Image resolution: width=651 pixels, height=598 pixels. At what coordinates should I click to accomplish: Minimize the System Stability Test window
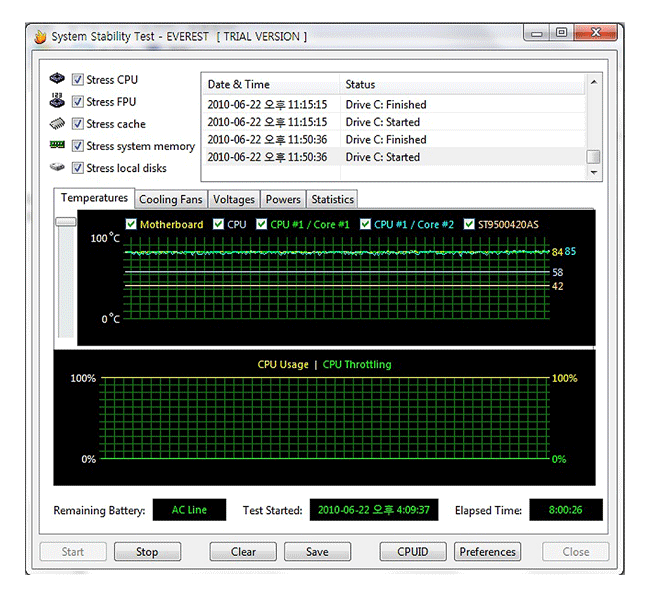point(537,33)
